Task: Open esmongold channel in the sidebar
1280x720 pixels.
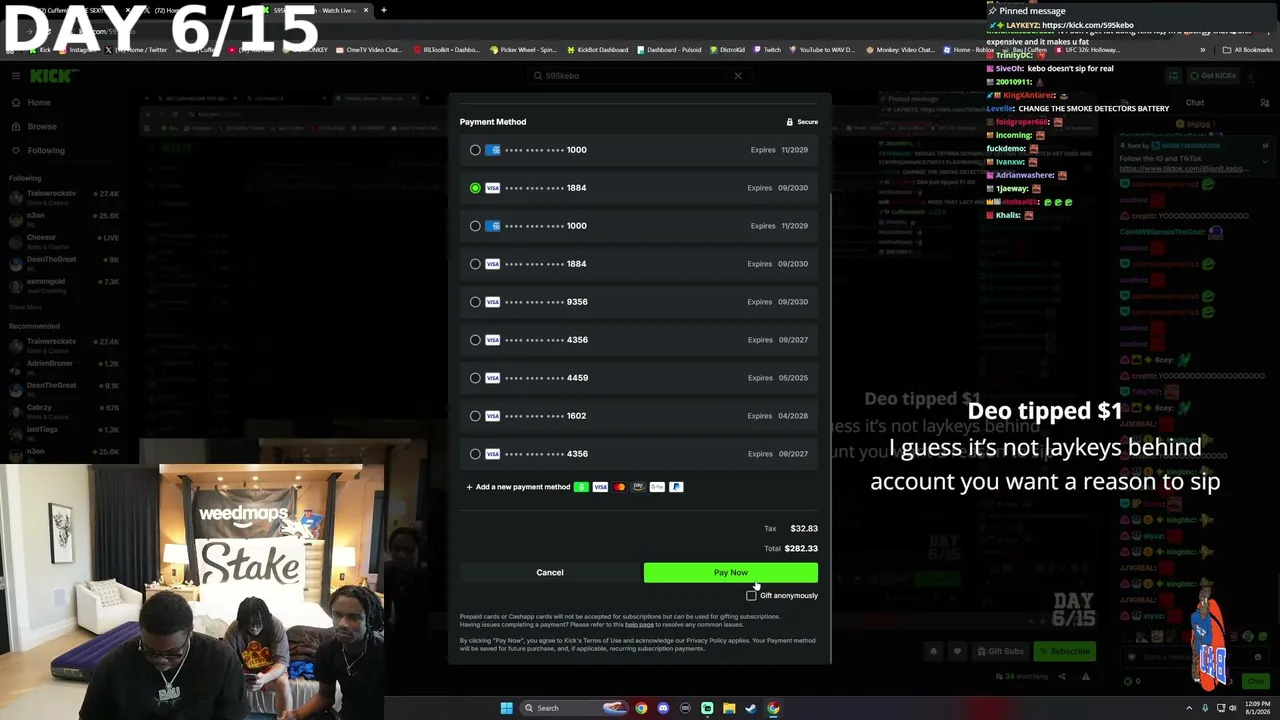Action: click(x=64, y=285)
